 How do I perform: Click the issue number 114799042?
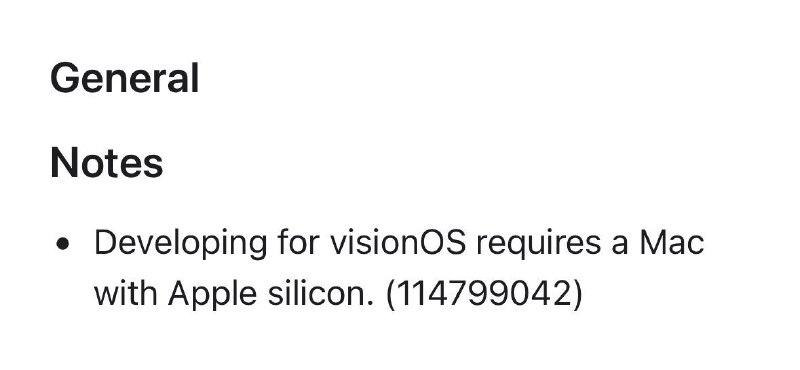click(484, 294)
